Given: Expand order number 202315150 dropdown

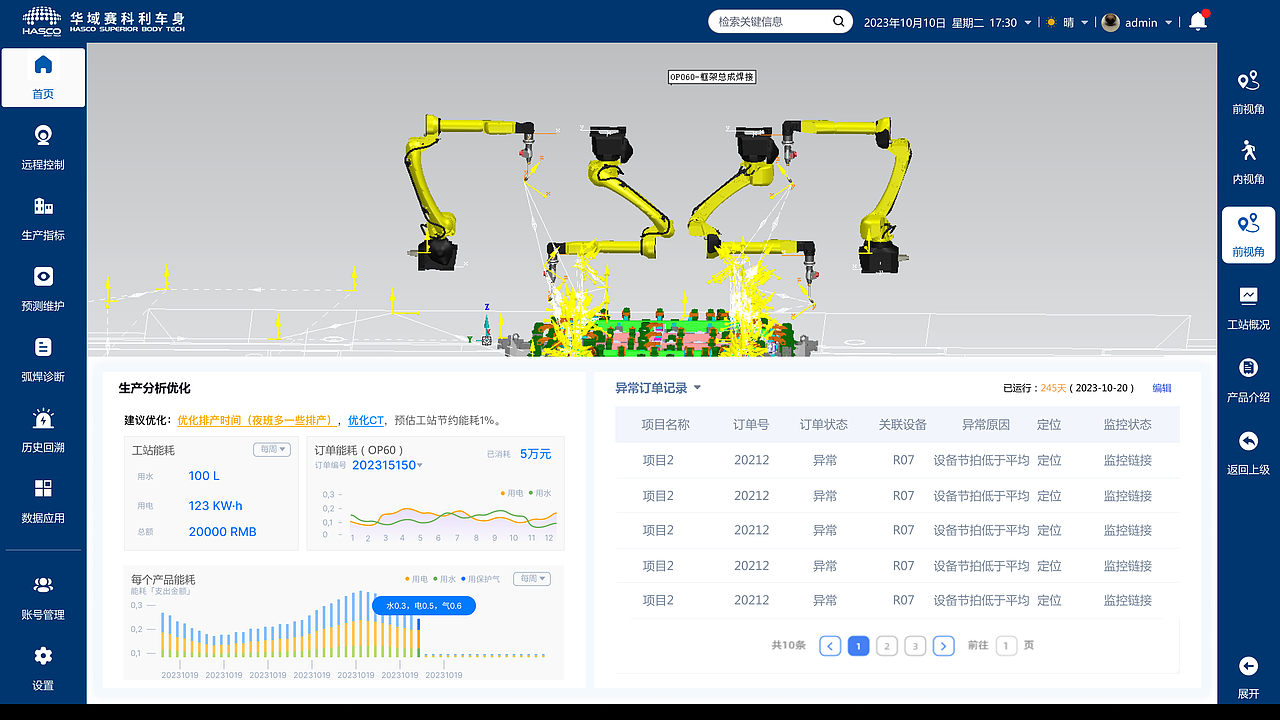Looking at the screenshot, I should click(x=420, y=466).
